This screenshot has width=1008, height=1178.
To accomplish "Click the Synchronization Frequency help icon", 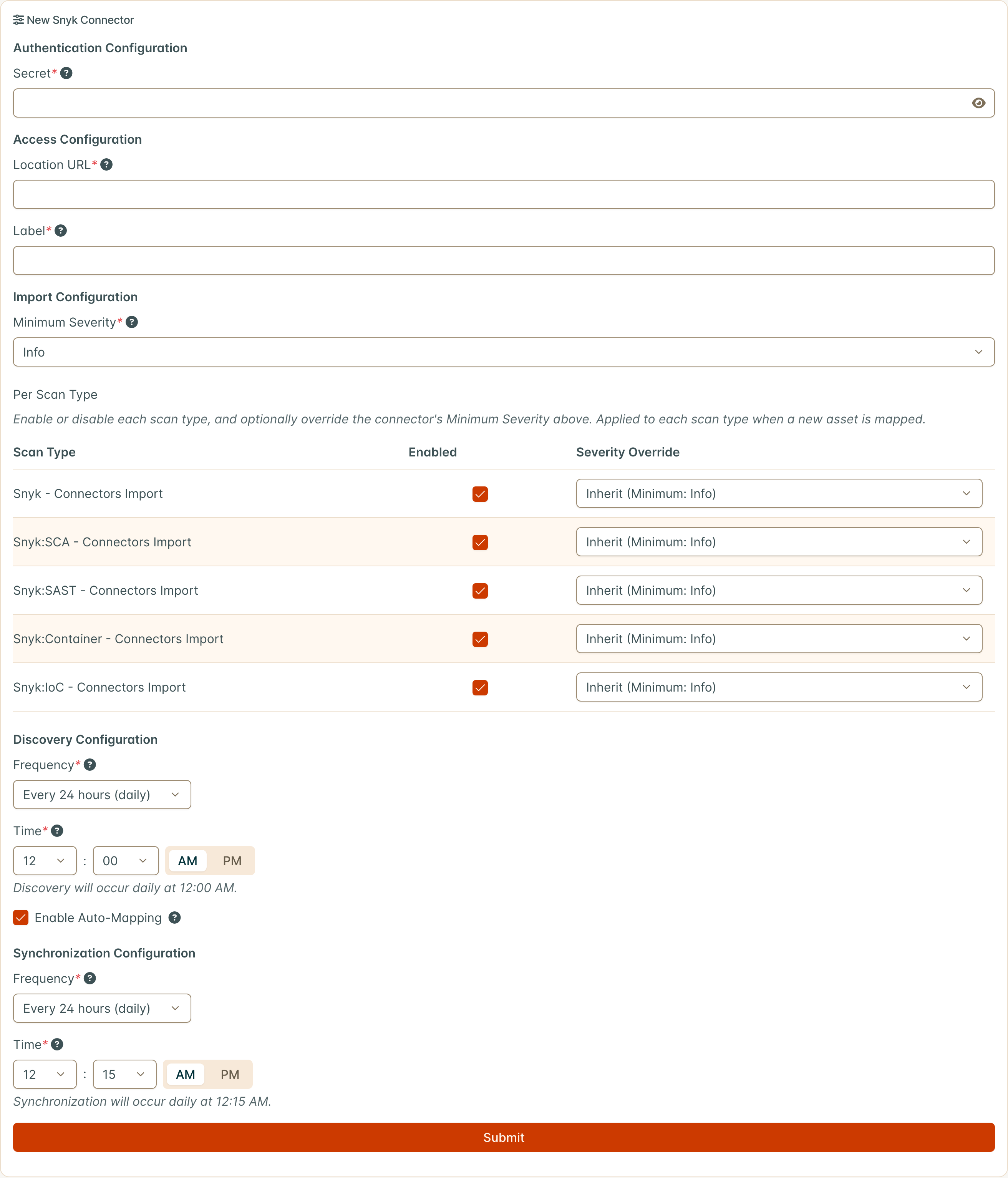I will click(x=90, y=979).
